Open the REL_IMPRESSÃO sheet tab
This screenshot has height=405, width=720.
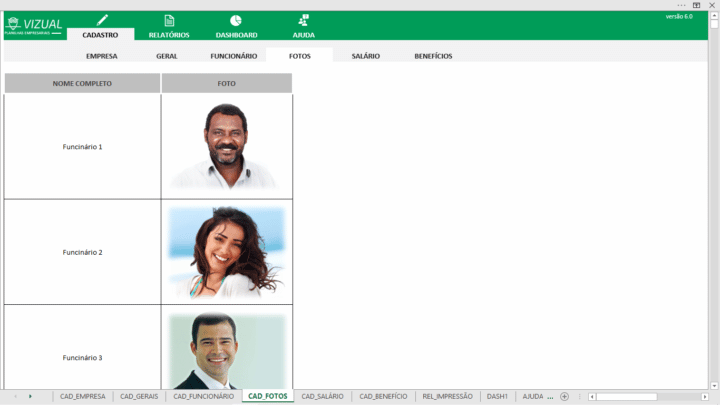click(x=447, y=396)
